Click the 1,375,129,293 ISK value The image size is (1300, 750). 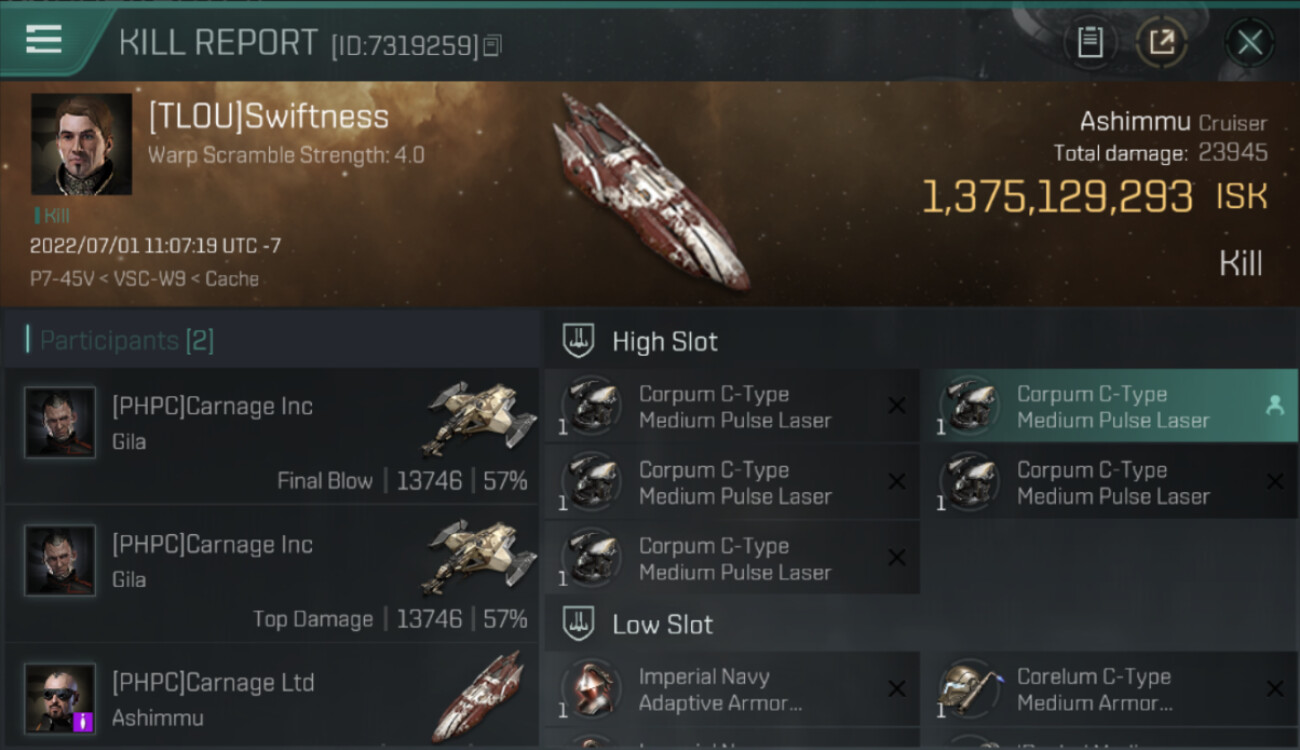click(1056, 197)
